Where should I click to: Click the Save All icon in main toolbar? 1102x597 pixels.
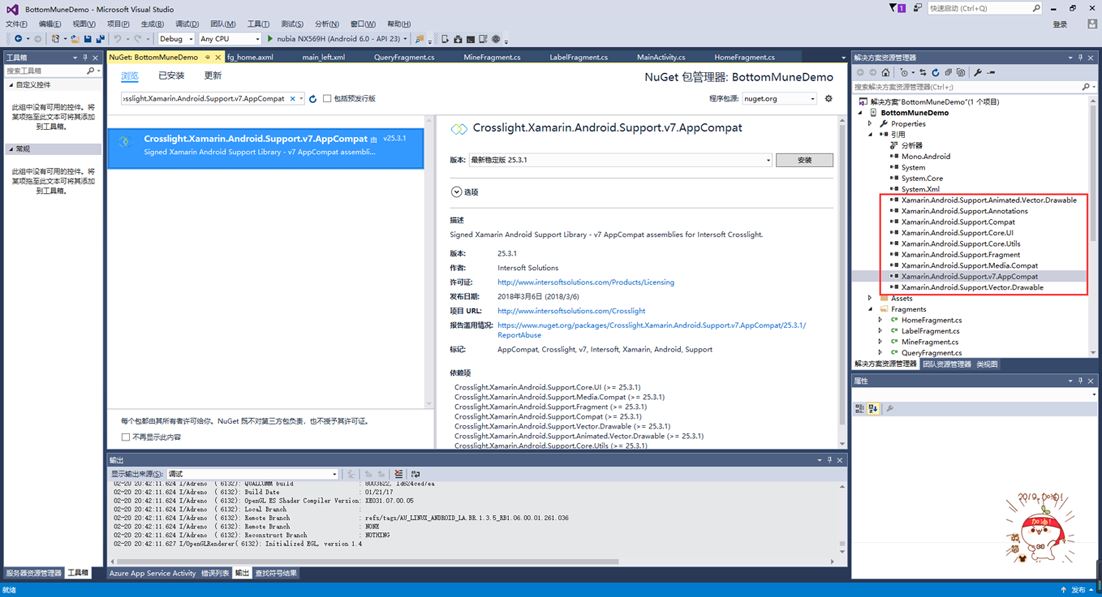[x=101, y=39]
